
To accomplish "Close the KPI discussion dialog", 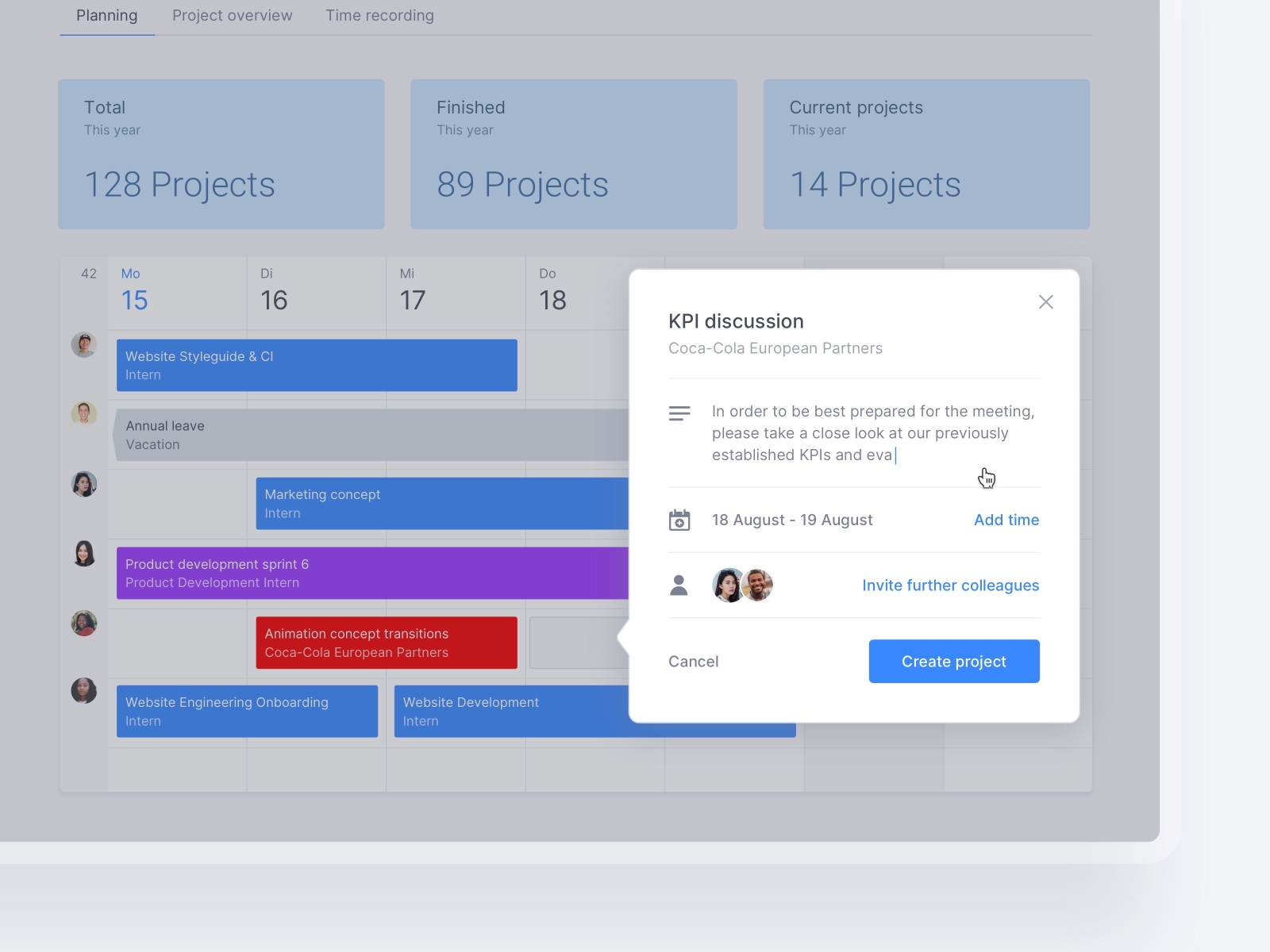I will tap(1045, 301).
